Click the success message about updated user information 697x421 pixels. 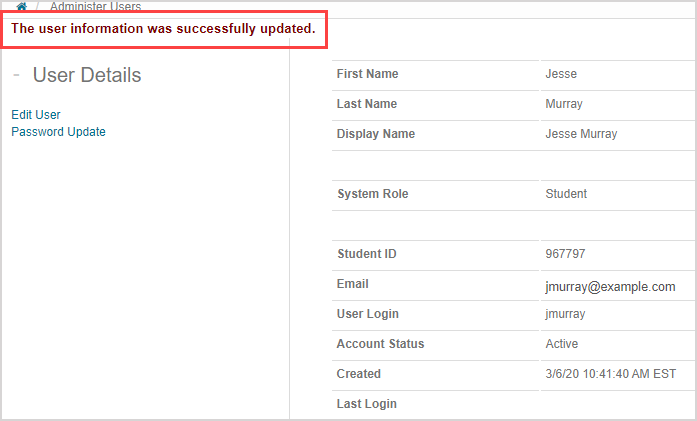(x=163, y=29)
